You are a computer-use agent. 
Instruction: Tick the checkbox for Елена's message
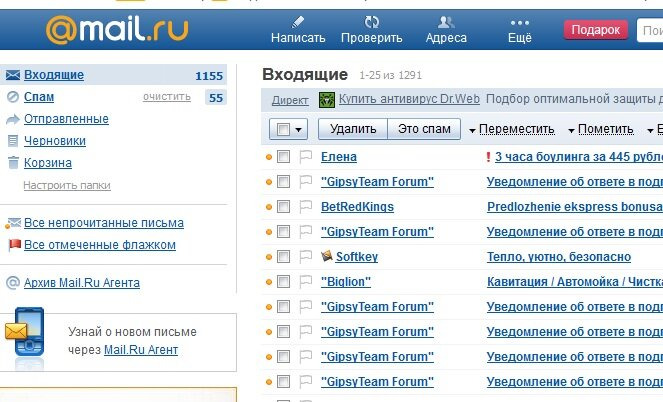(283, 157)
